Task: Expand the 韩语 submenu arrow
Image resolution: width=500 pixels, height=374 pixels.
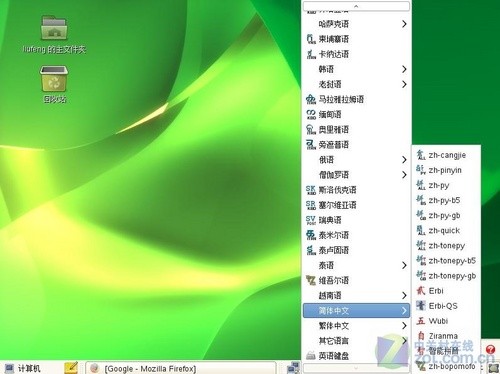Action: [x=404, y=69]
